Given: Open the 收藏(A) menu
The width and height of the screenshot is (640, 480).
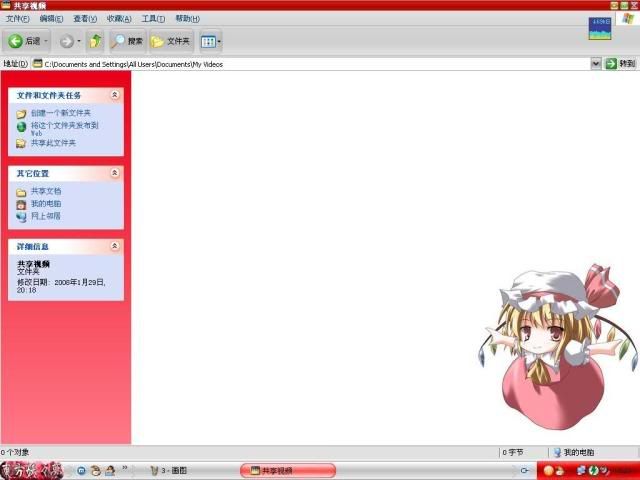Looking at the screenshot, I should pos(119,19).
